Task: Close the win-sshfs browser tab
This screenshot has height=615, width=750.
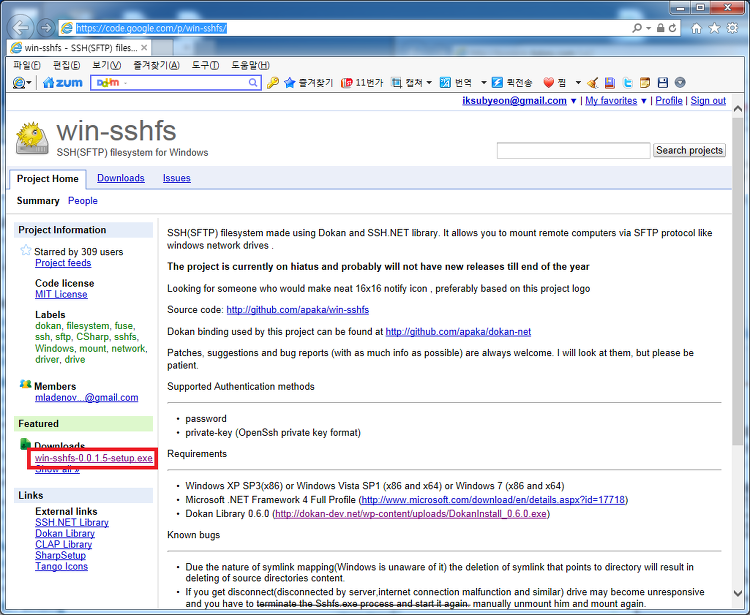Action: tap(144, 47)
